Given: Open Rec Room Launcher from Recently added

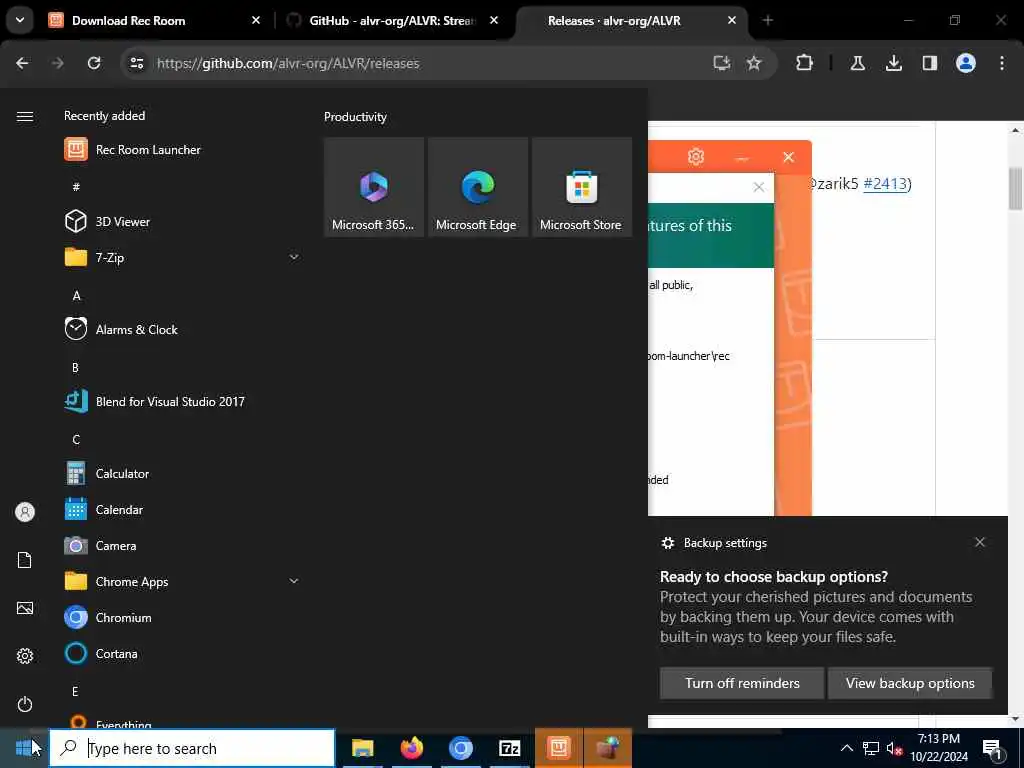Looking at the screenshot, I should (182, 150).
